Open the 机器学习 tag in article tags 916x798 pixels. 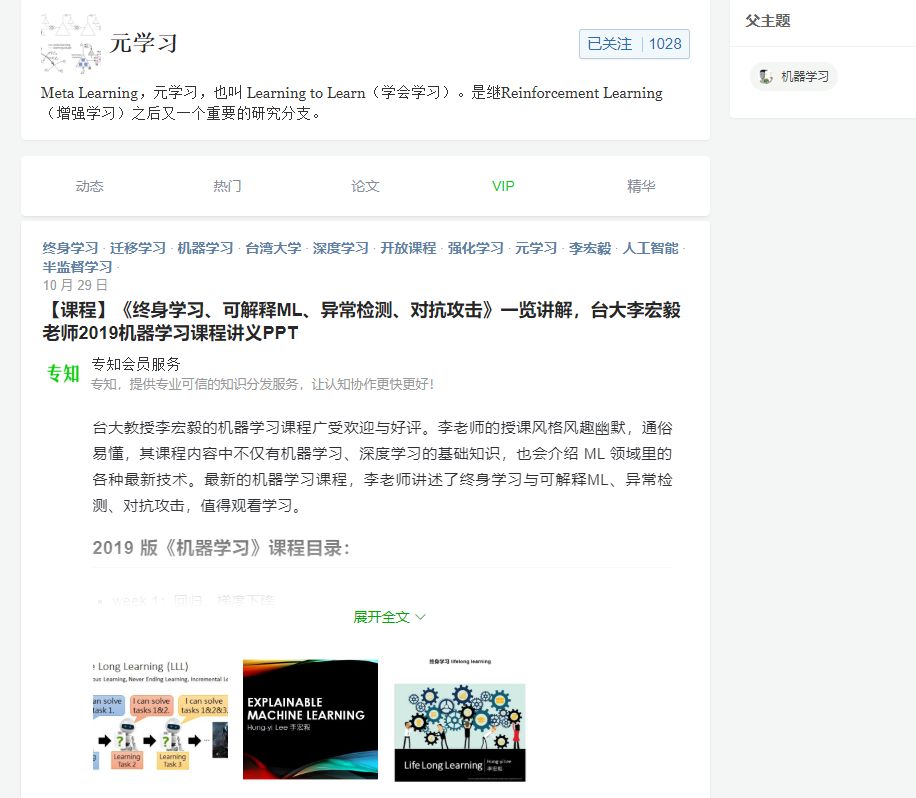coord(205,248)
